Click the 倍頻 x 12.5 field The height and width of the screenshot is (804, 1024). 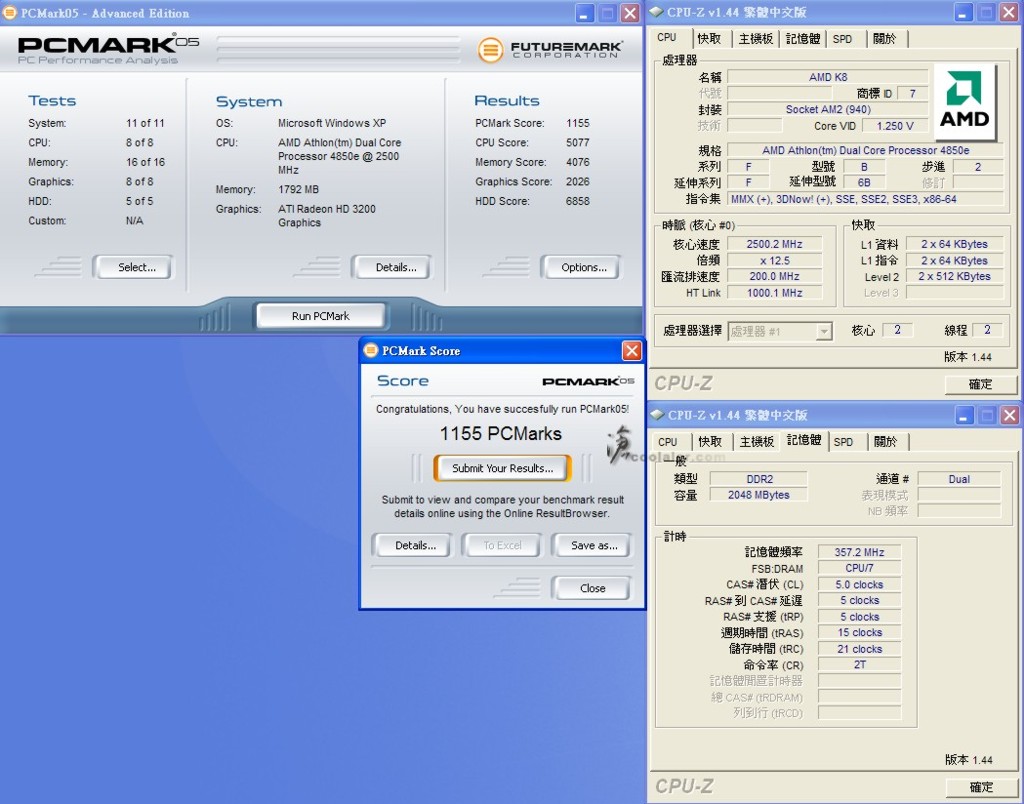pos(775,261)
